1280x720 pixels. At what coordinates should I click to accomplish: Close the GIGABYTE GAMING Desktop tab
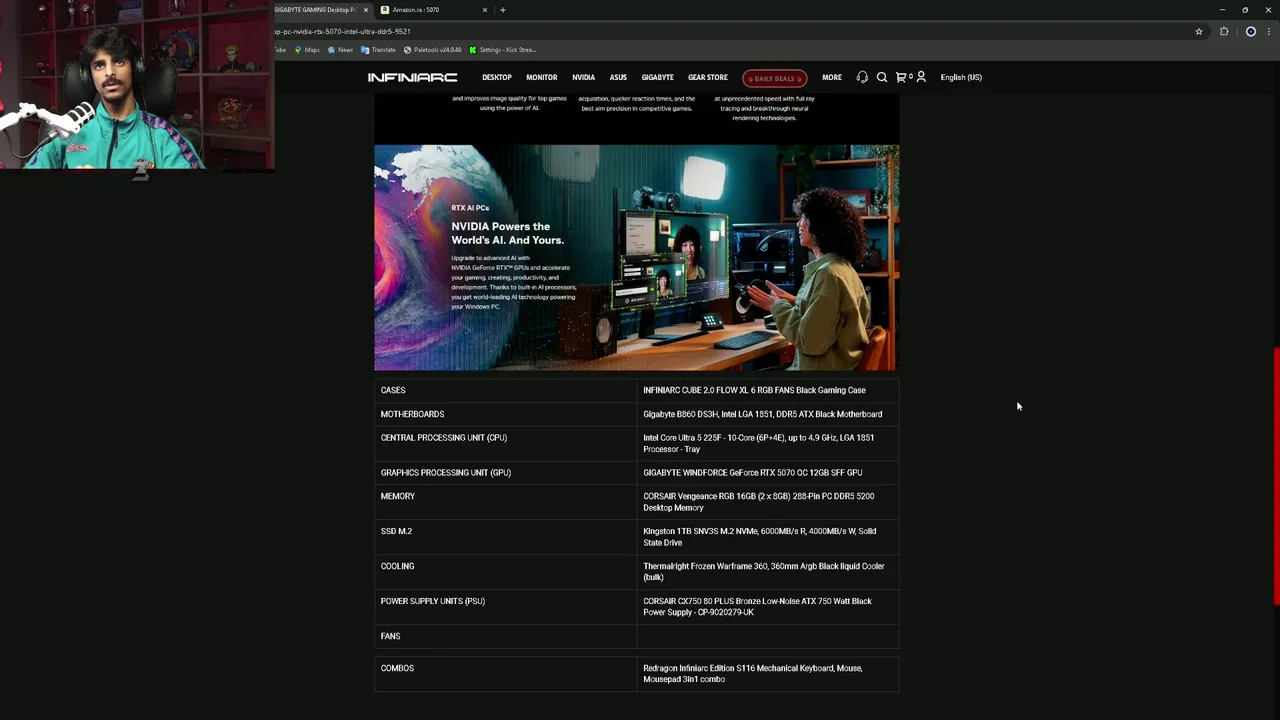tap(365, 10)
